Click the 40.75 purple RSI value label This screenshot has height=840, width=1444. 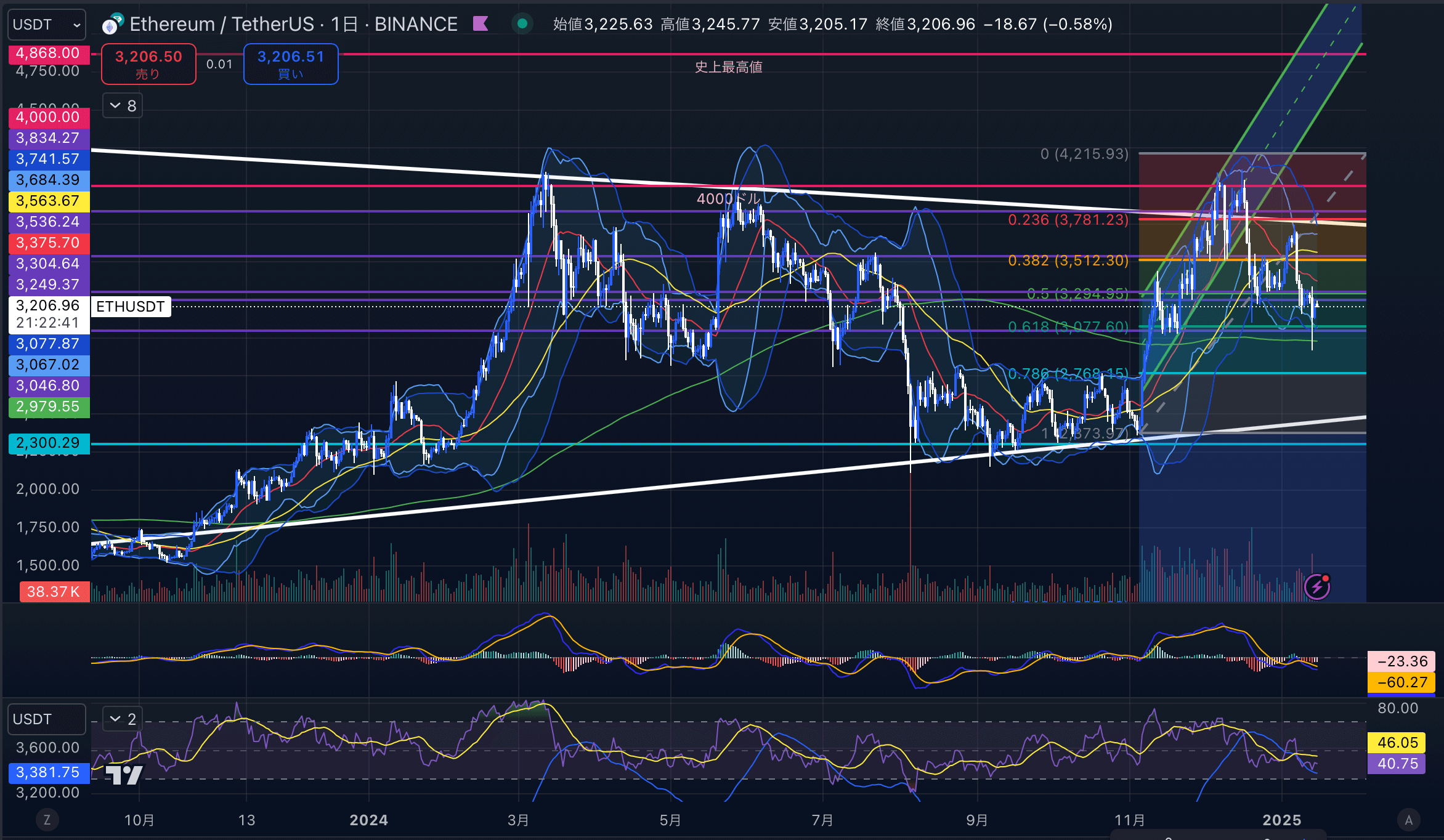click(x=1397, y=764)
